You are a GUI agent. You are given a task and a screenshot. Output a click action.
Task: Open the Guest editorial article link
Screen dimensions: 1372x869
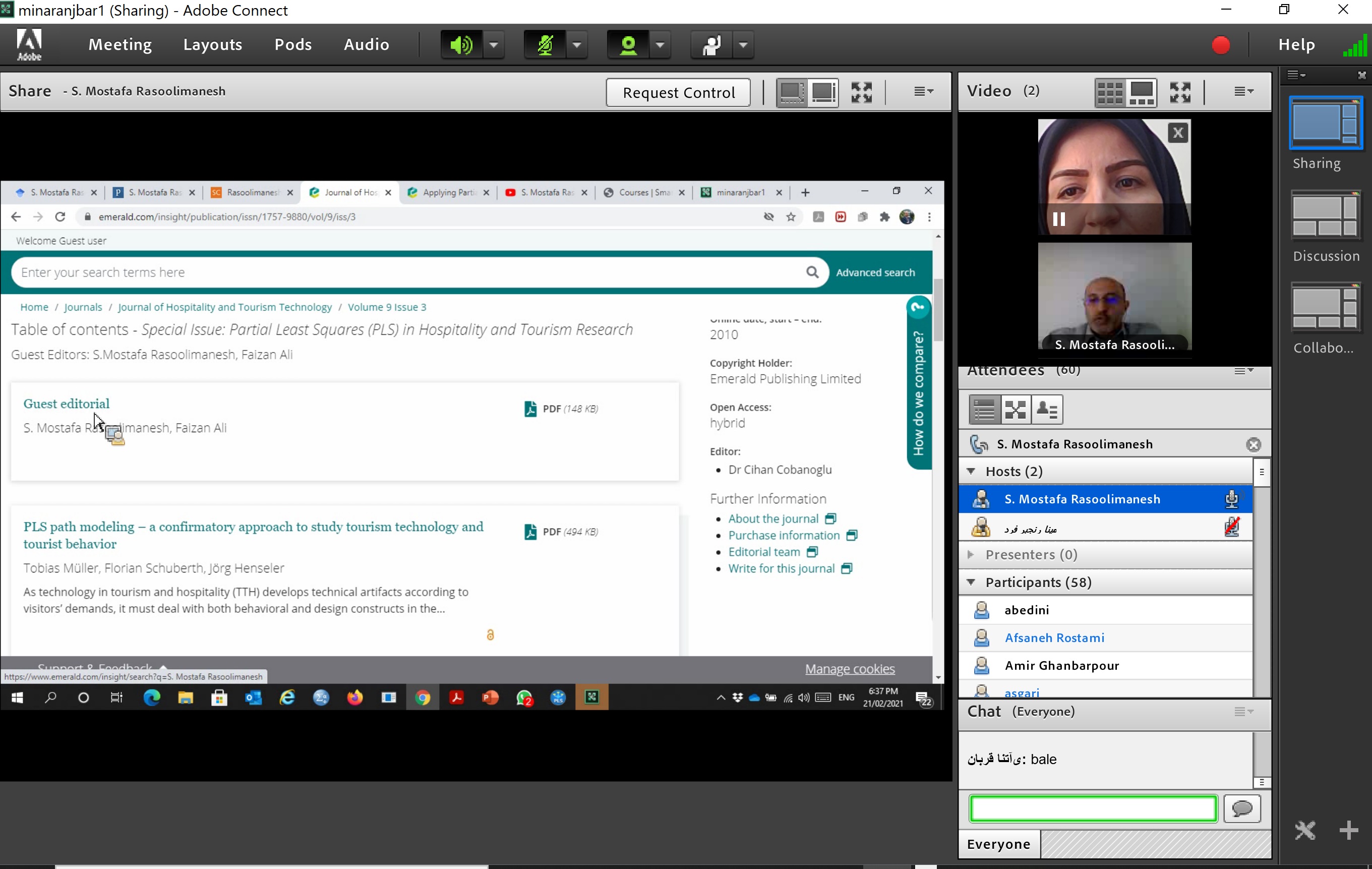pyautogui.click(x=66, y=403)
